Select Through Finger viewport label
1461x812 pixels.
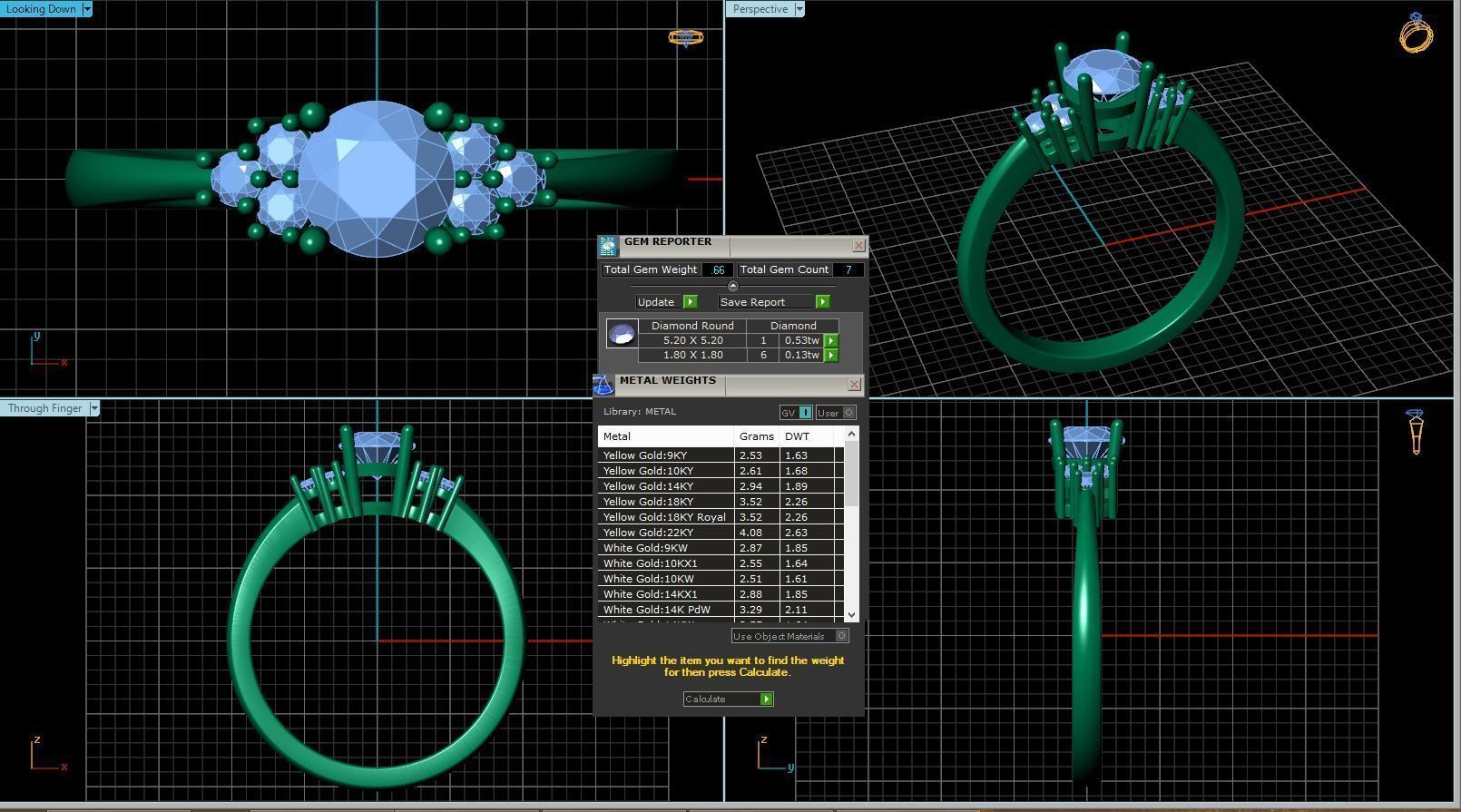(44, 408)
